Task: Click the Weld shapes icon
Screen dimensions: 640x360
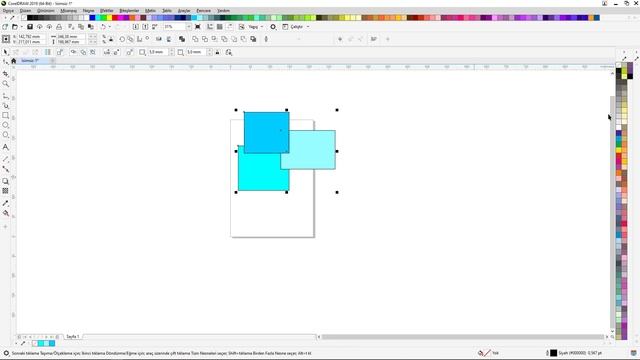Action: (x=195, y=39)
